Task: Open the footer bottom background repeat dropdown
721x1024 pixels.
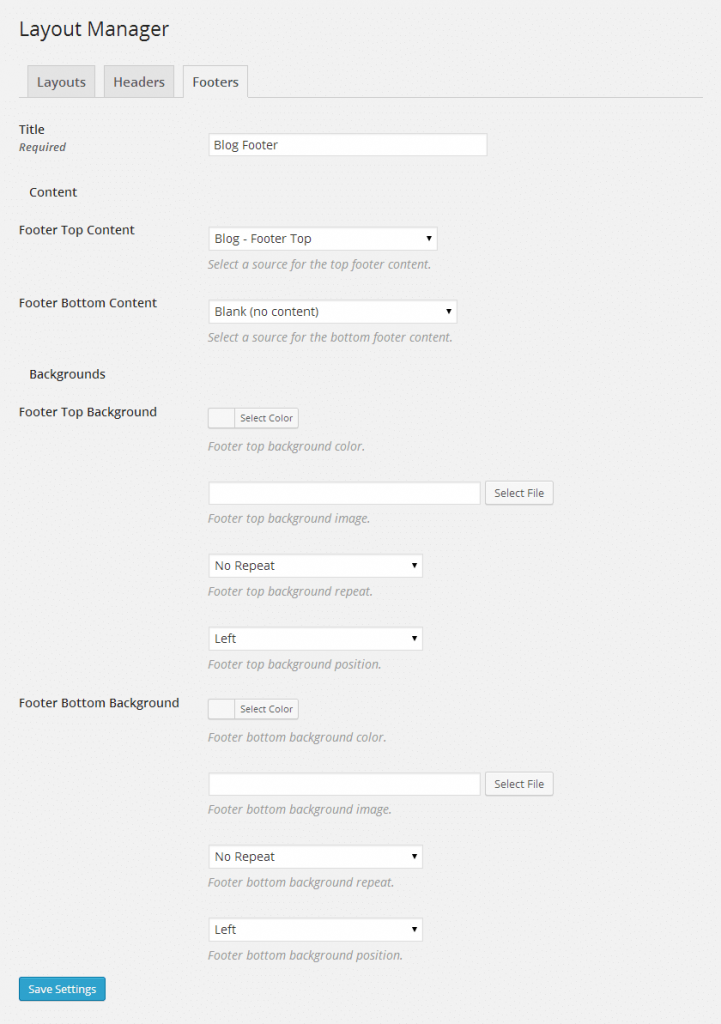Action: pyautogui.click(x=314, y=856)
